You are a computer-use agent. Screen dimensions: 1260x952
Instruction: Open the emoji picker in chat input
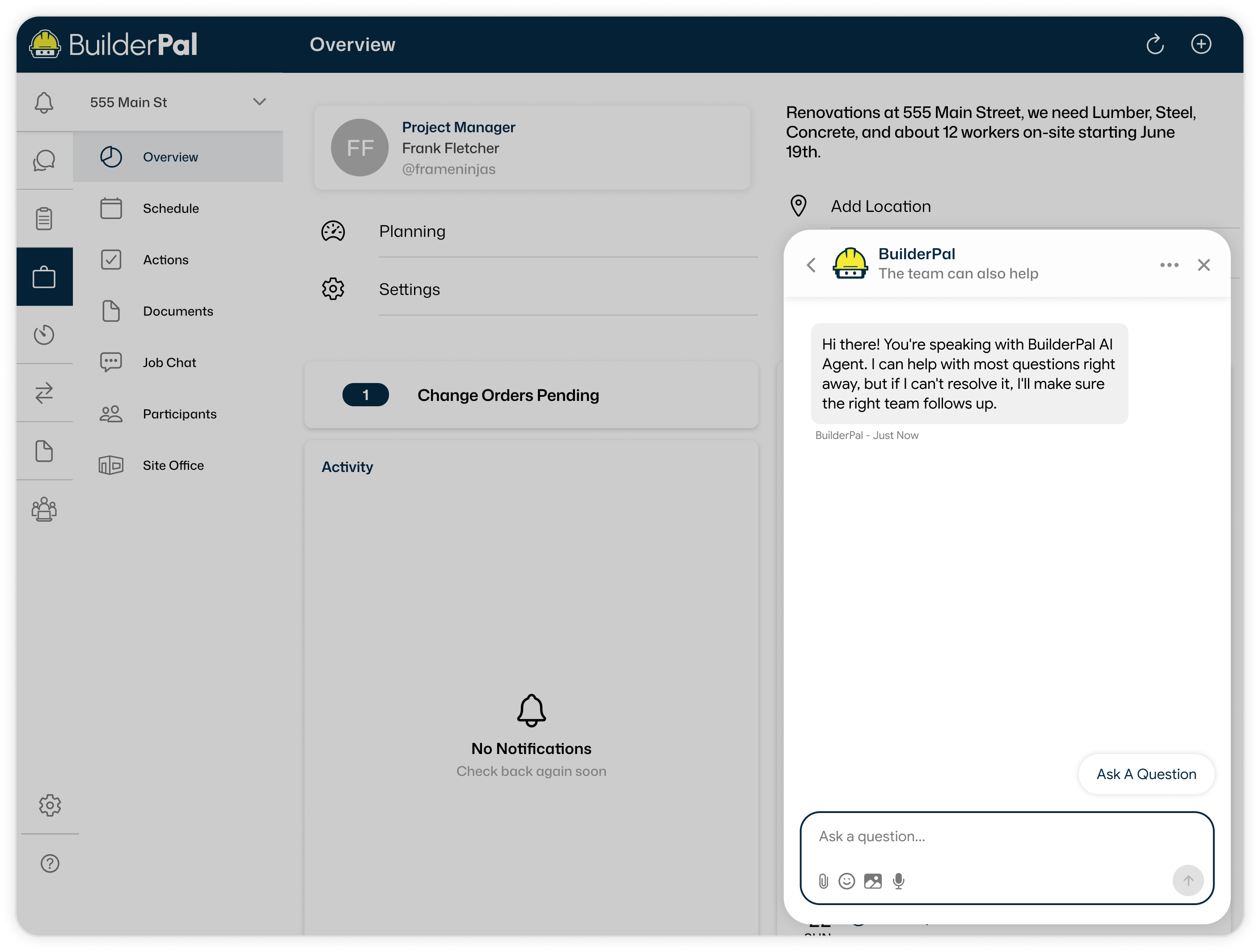pyautogui.click(x=847, y=881)
